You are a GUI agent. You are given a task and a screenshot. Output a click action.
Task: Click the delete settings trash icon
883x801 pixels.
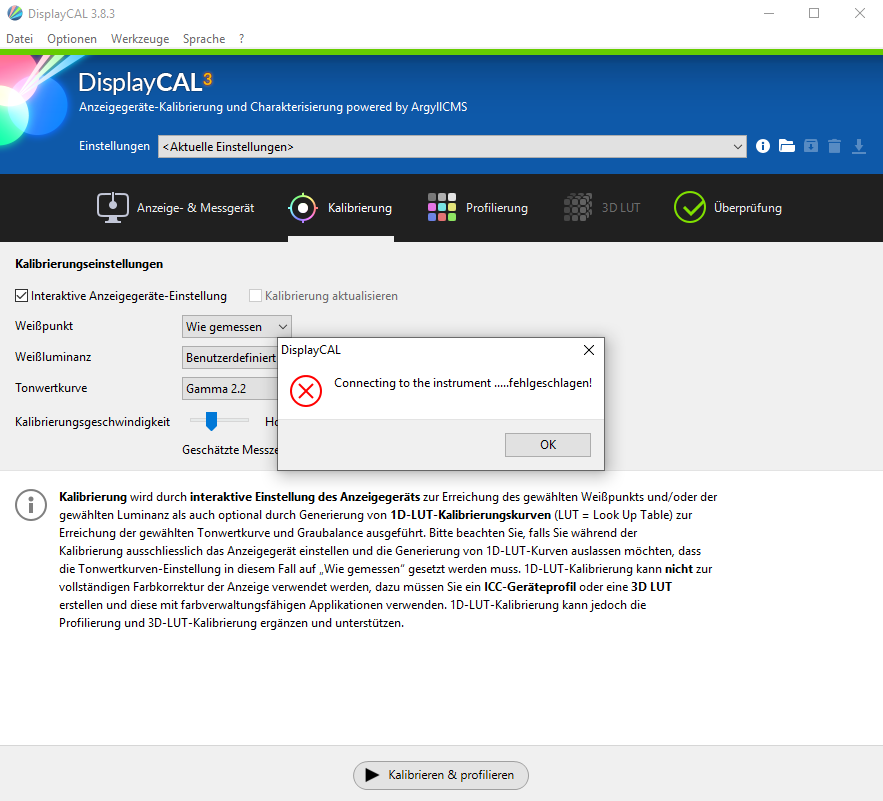[x=835, y=146]
